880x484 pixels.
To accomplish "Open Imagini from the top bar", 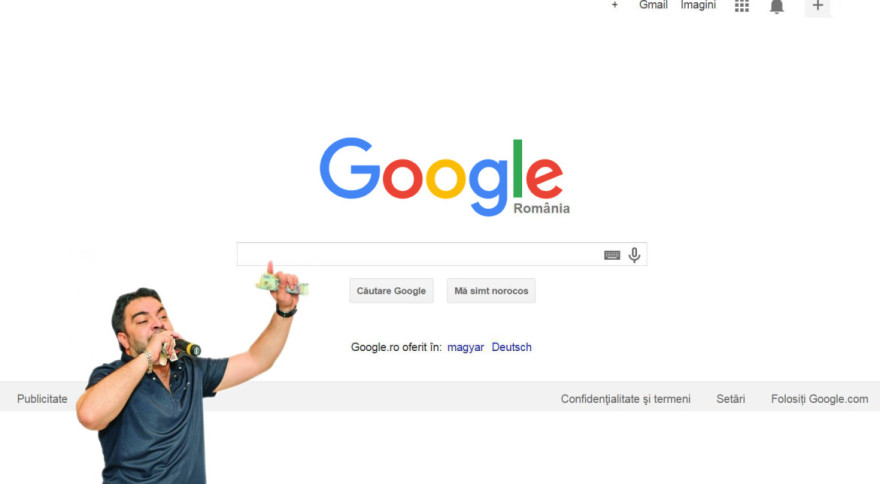I will pos(698,5).
